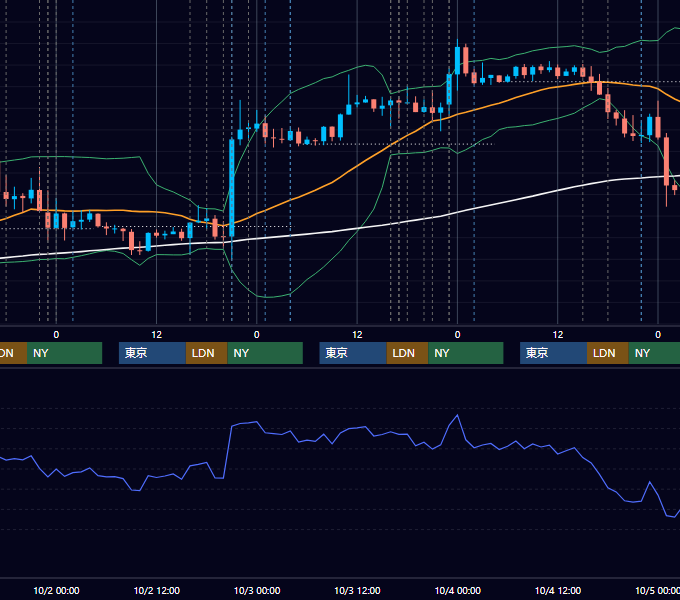Image resolution: width=680 pixels, height=600 pixels.
Task: Select the tallest blue candlestick before 10/3 00:00
Action: click(232, 187)
